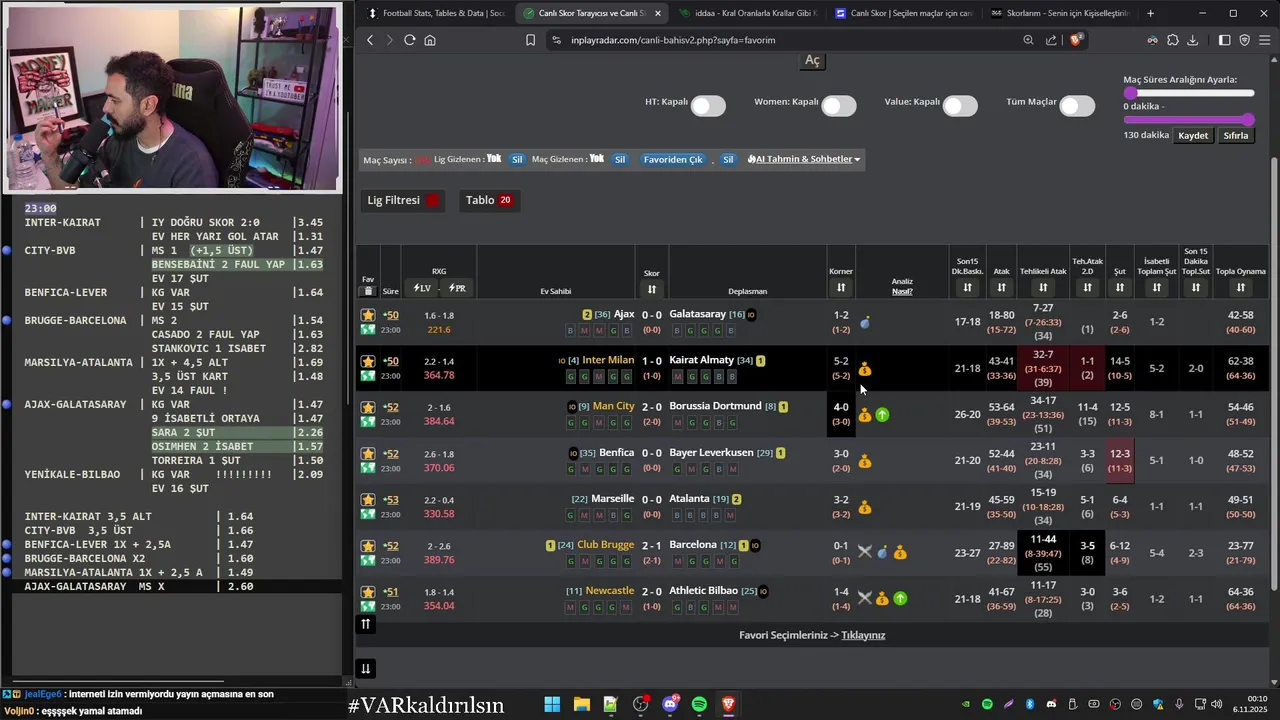This screenshot has width=1280, height=720.
Task: Sort by Şut column arrows
Action: pyautogui.click(x=1119, y=288)
